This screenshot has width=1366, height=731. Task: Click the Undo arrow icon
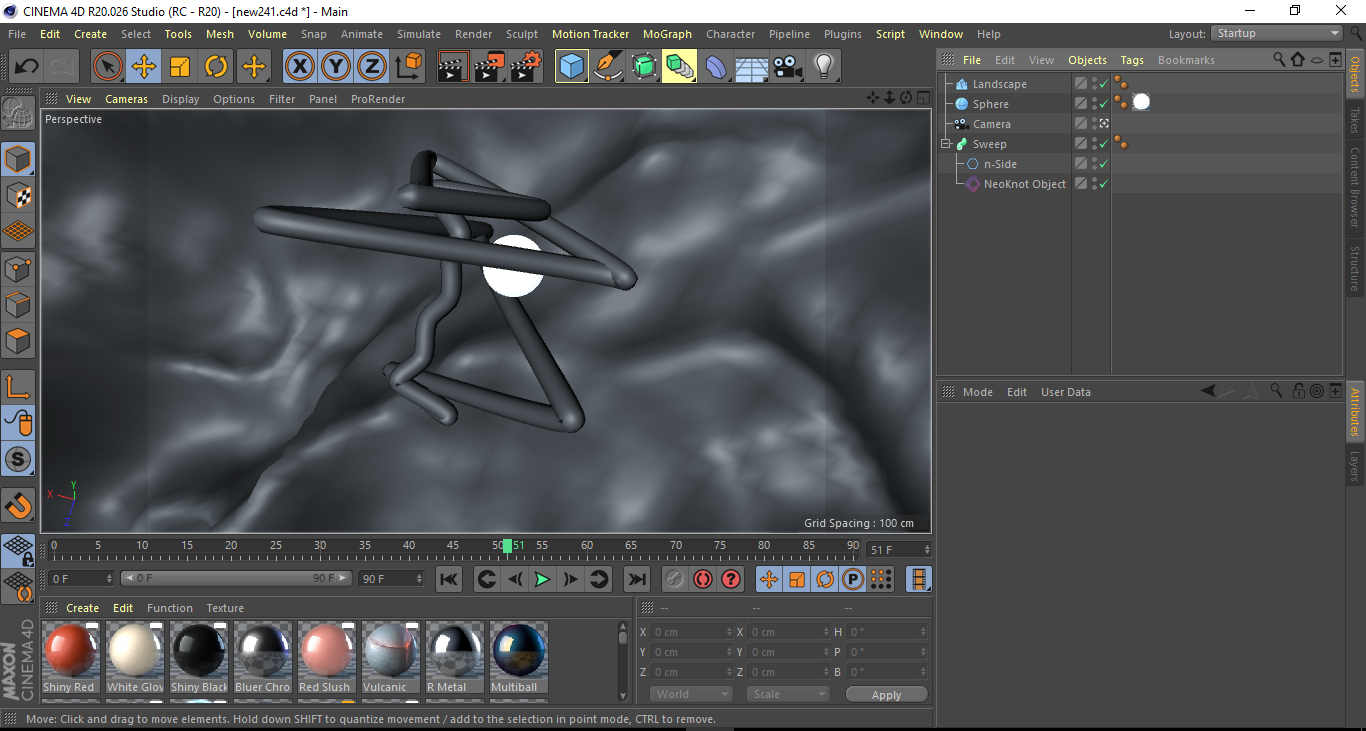pyautogui.click(x=27, y=67)
